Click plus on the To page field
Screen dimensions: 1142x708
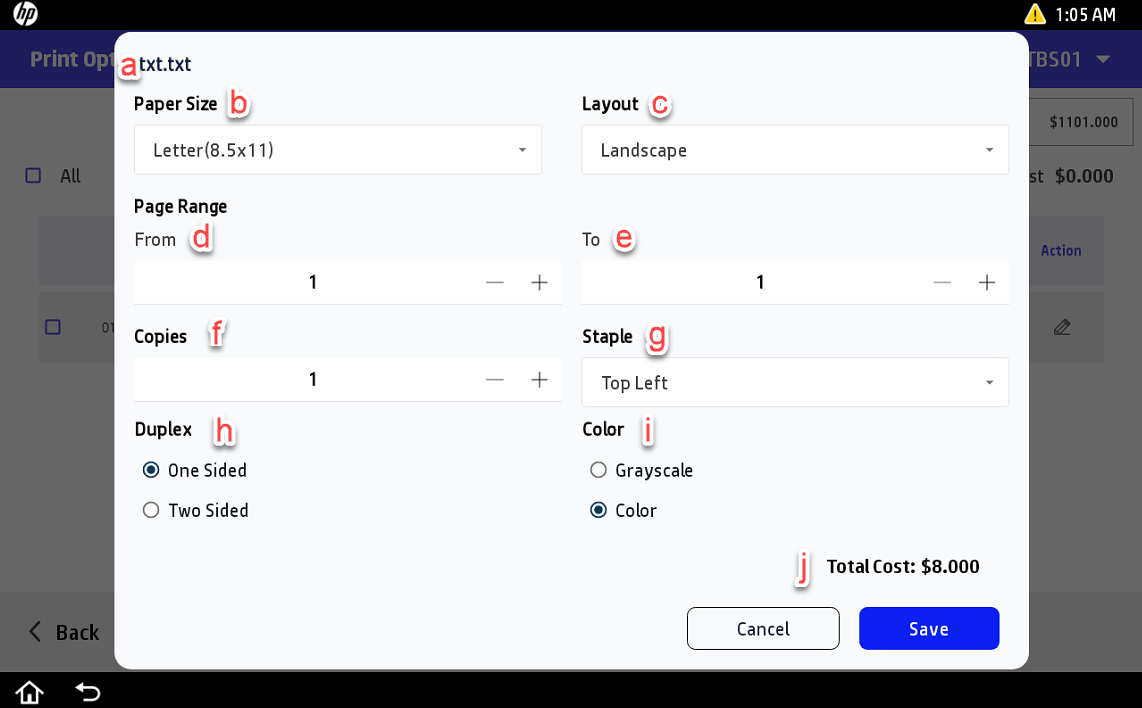coord(987,283)
